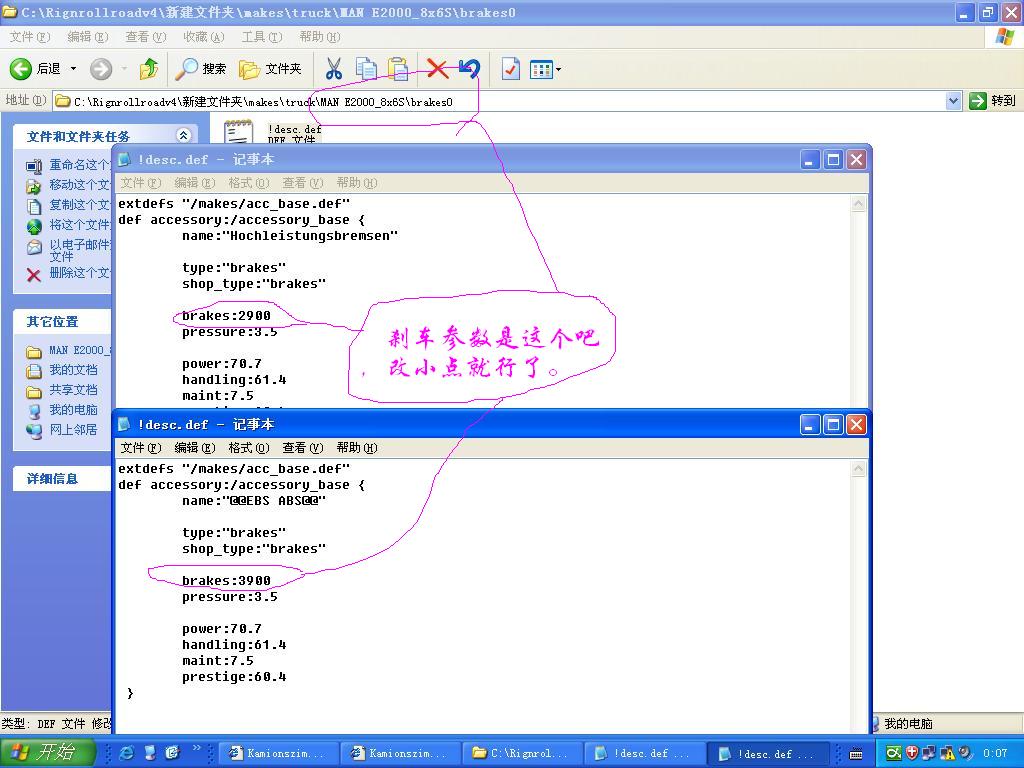
Task: Open the Back button history dropdown arrow
Action: tap(73, 69)
